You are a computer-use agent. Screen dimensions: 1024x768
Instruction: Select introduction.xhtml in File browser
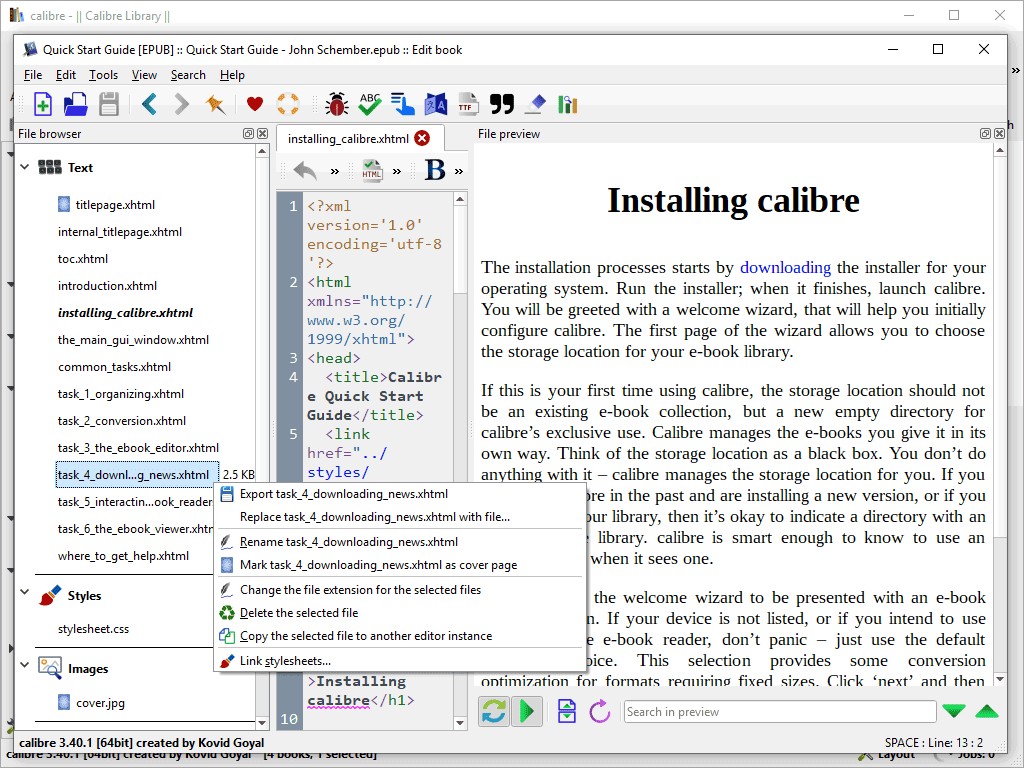[107, 286]
